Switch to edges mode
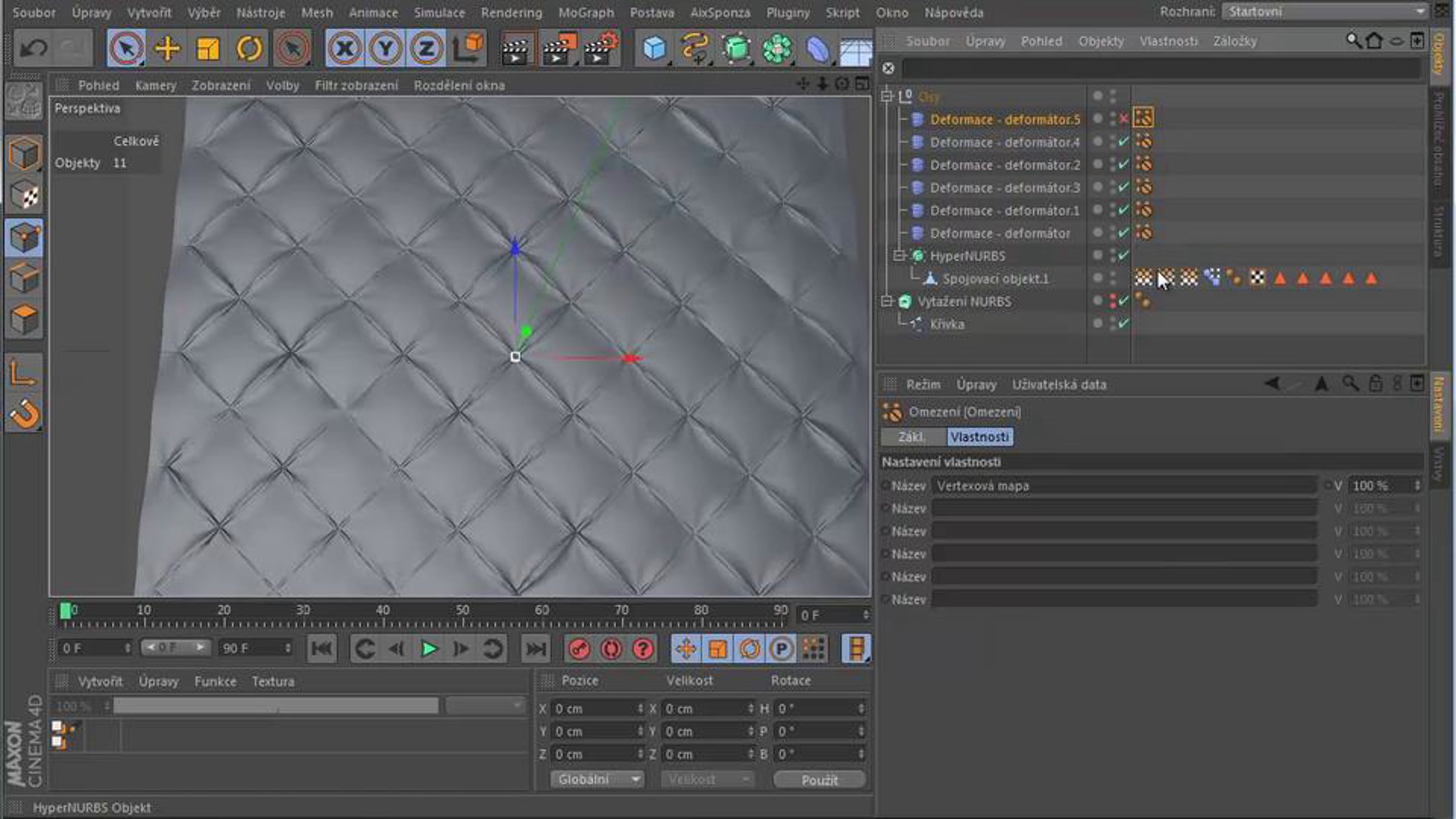 coord(24,278)
